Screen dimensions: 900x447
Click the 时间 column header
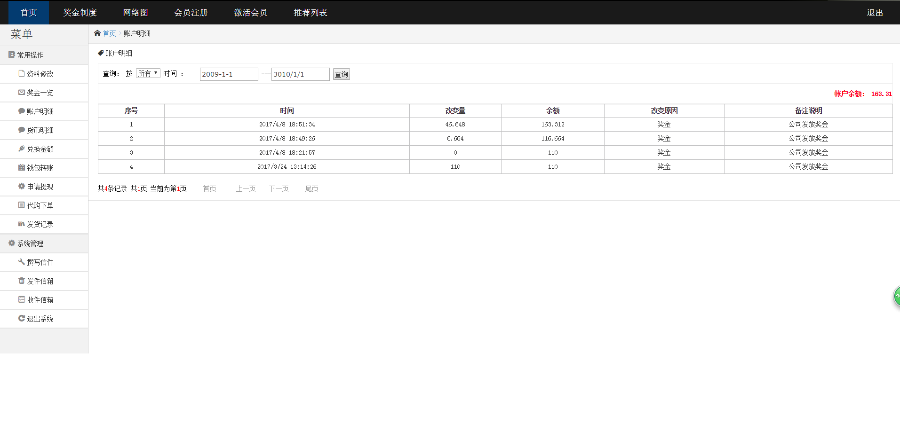(287, 111)
